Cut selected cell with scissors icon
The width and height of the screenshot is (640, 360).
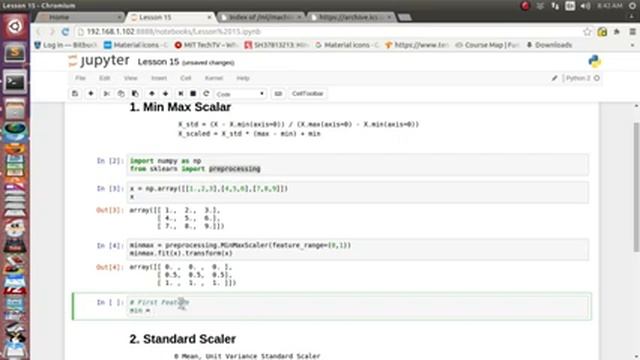(x=107, y=93)
